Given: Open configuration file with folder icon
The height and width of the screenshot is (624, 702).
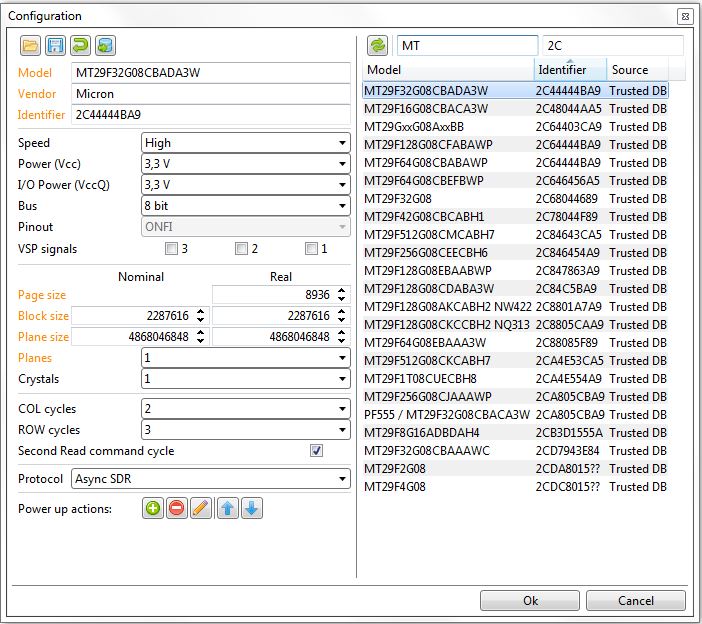Looking at the screenshot, I should (x=30, y=46).
